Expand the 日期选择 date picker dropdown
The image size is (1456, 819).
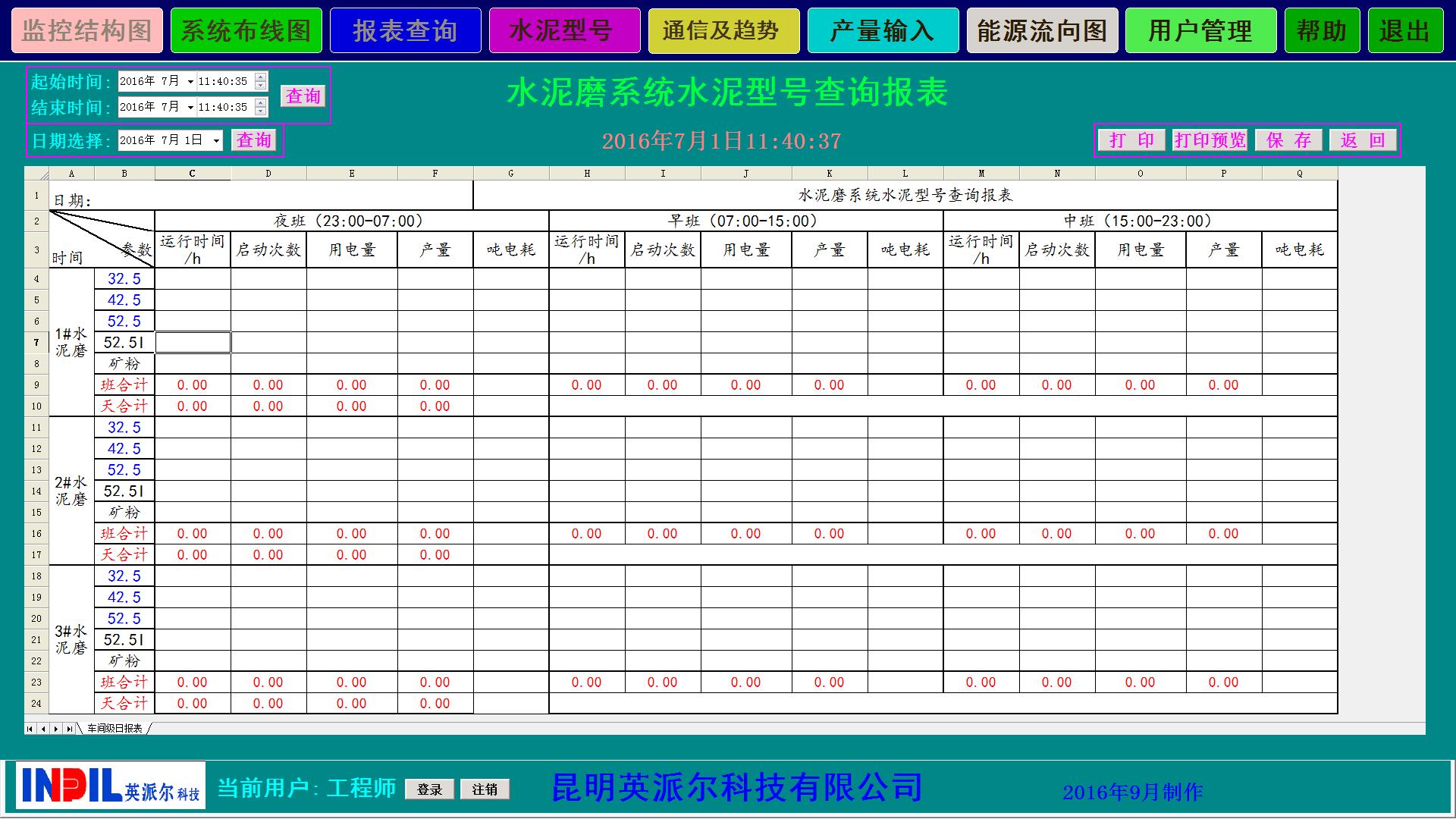216,140
